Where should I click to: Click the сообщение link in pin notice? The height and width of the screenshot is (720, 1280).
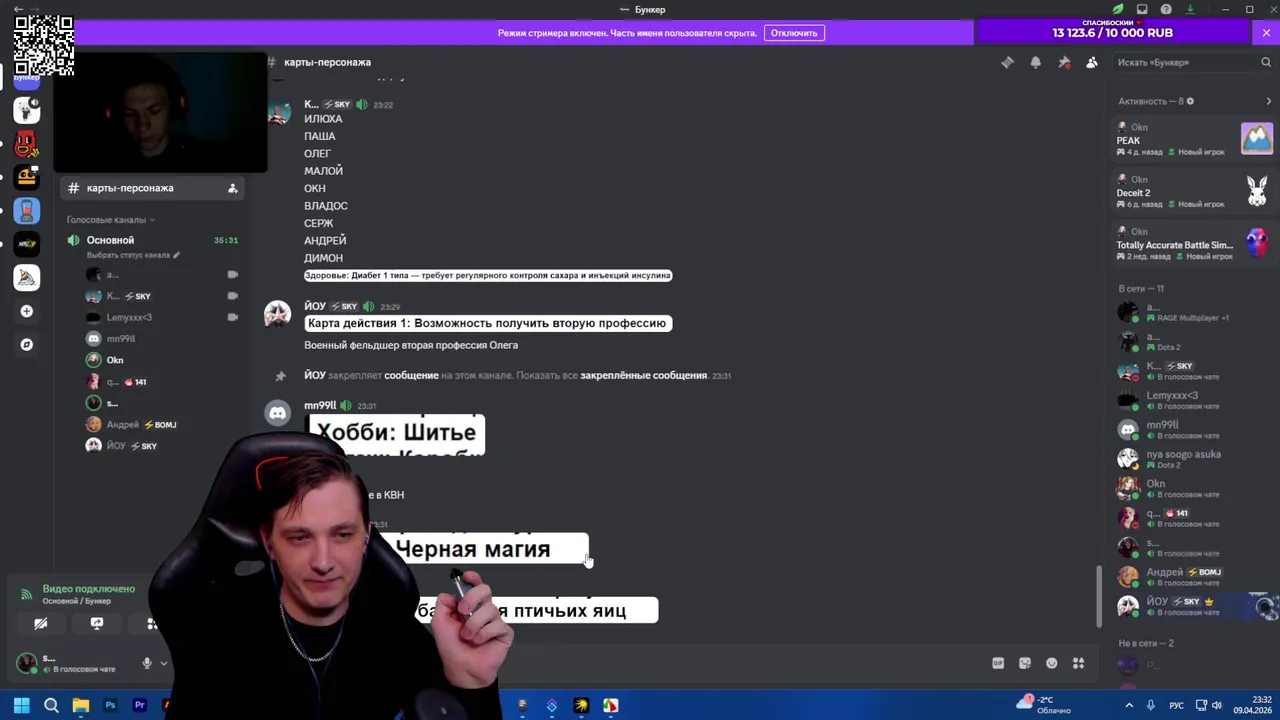point(411,375)
